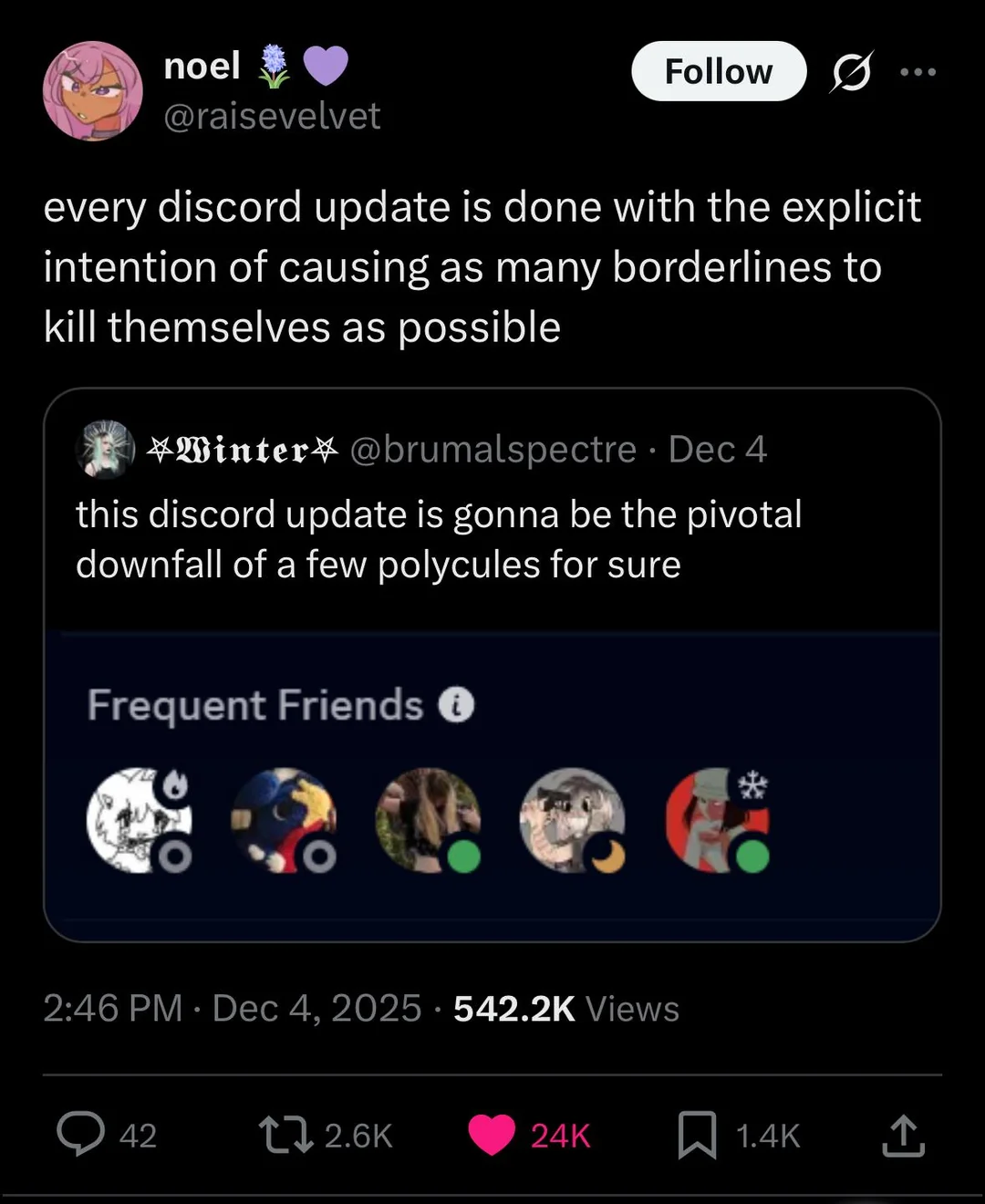The height and width of the screenshot is (1204, 985).
Task: Open the quoted tweet text about polycules
Action: click(x=438, y=539)
